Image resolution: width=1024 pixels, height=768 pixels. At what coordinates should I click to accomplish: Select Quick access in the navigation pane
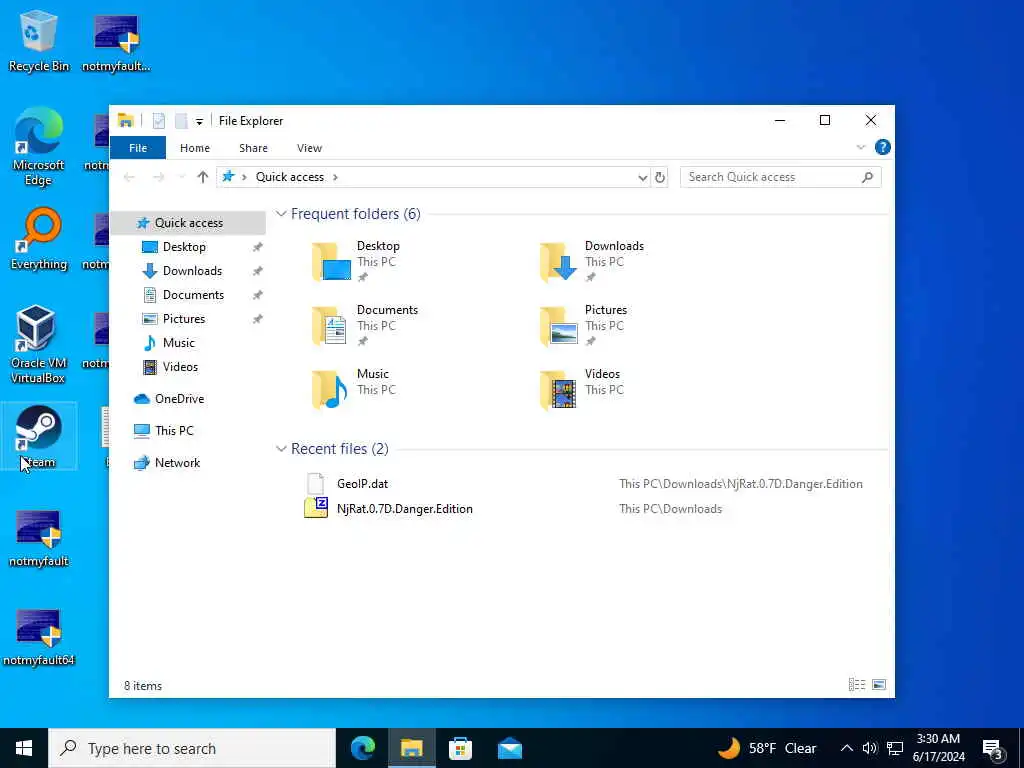coord(189,223)
